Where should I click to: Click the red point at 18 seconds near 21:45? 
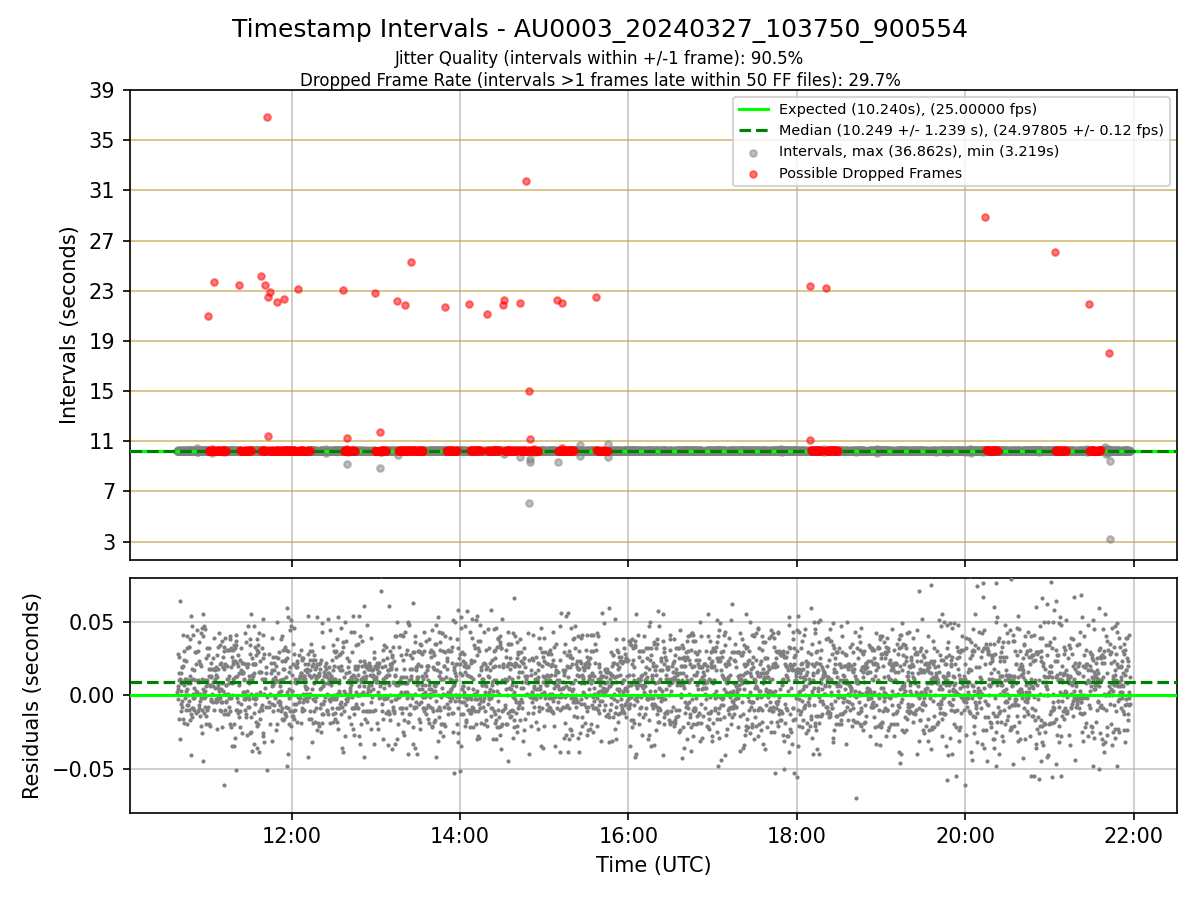coord(1109,353)
